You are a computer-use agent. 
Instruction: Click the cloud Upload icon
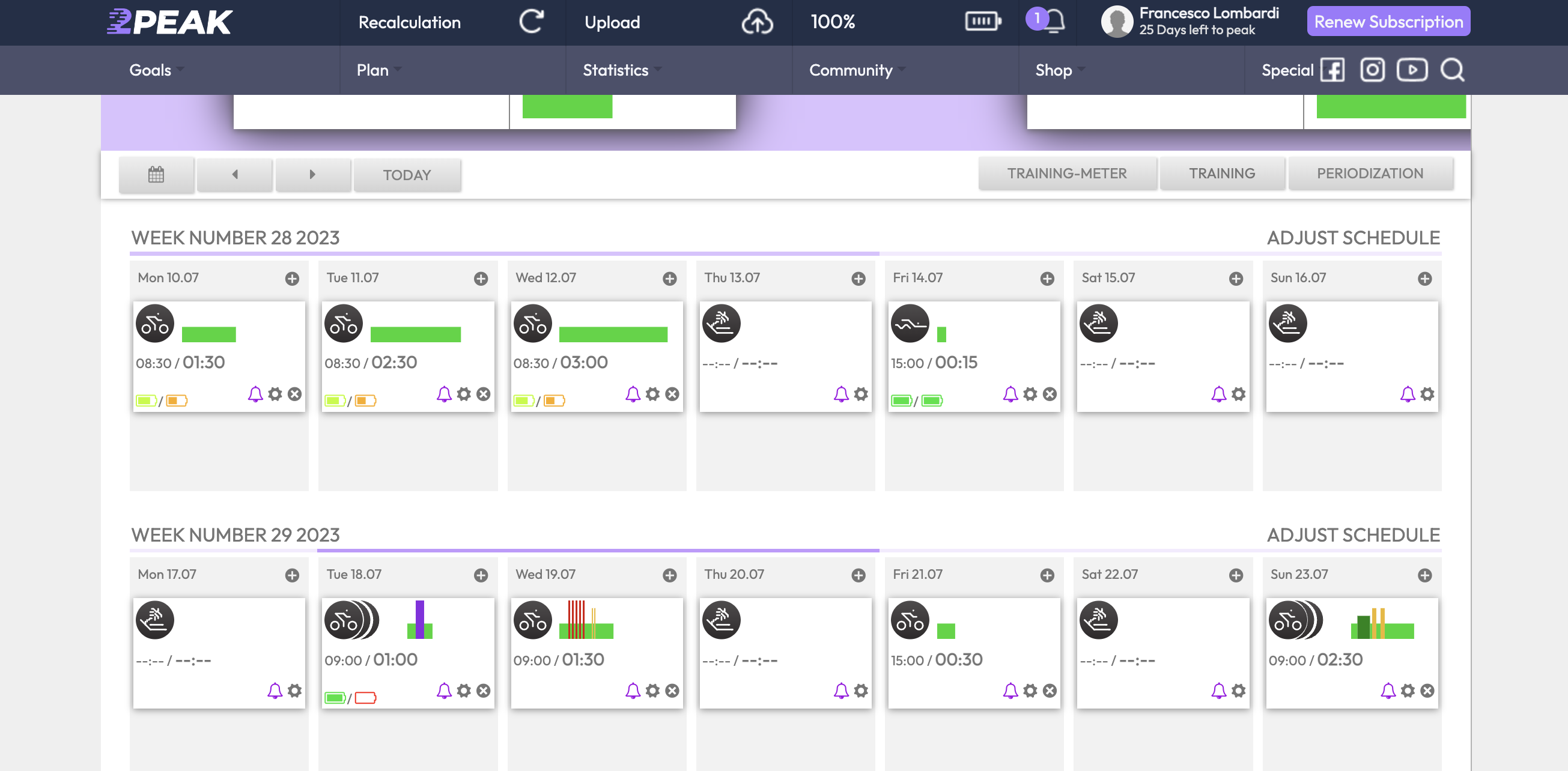click(x=756, y=22)
